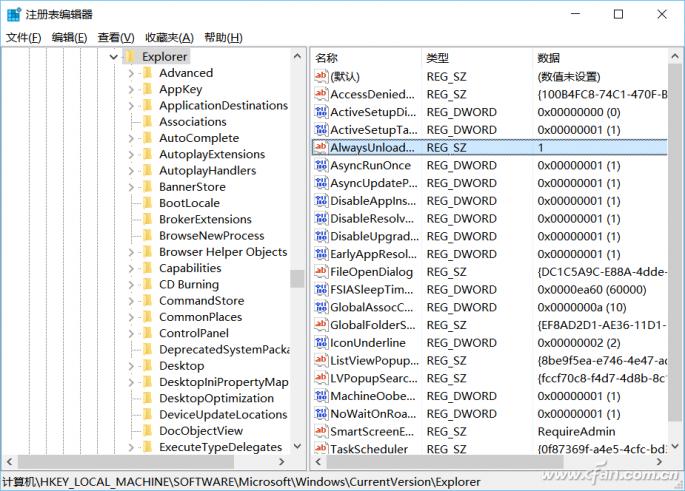The image size is (685, 491).
Task: Click the DWORD icon of AsyncRunOnce value
Action: tap(321, 165)
